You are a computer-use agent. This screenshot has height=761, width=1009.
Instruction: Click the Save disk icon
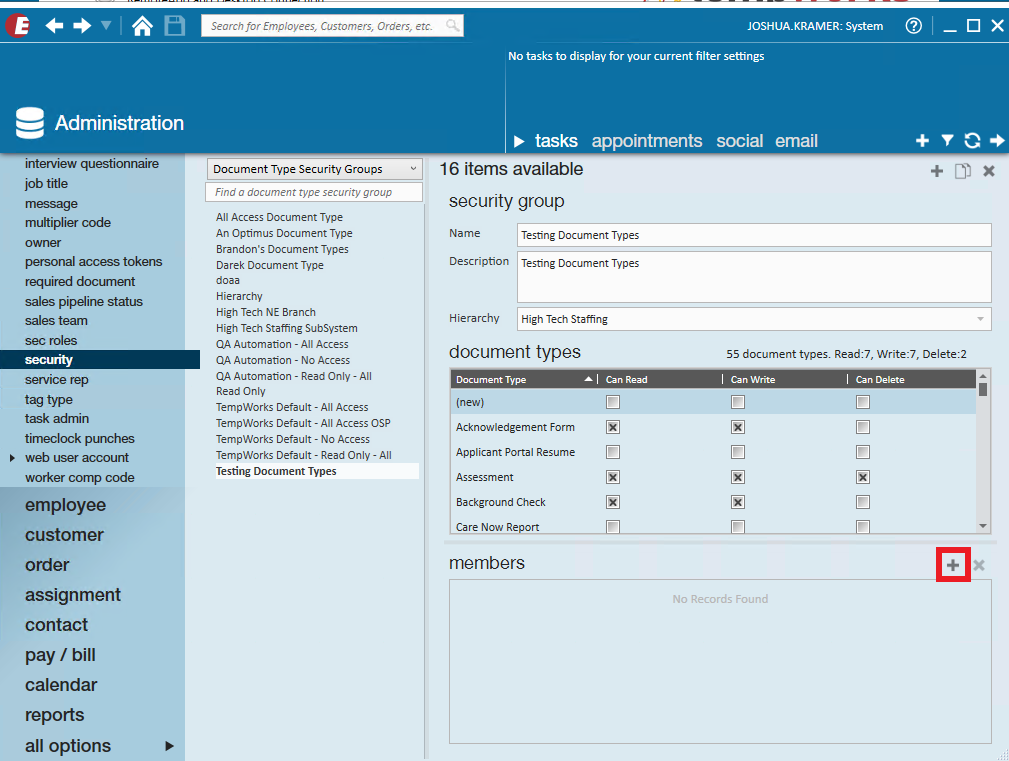click(x=174, y=26)
